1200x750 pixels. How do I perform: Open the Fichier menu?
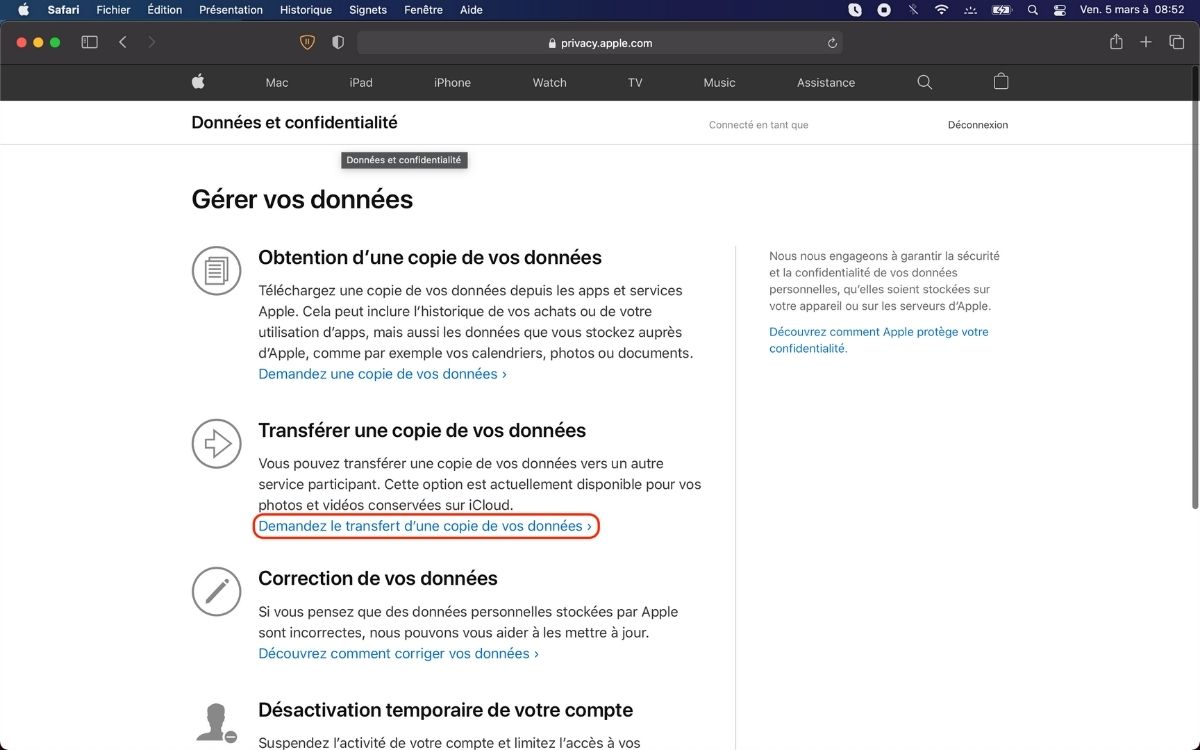pyautogui.click(x=114, y=10)
